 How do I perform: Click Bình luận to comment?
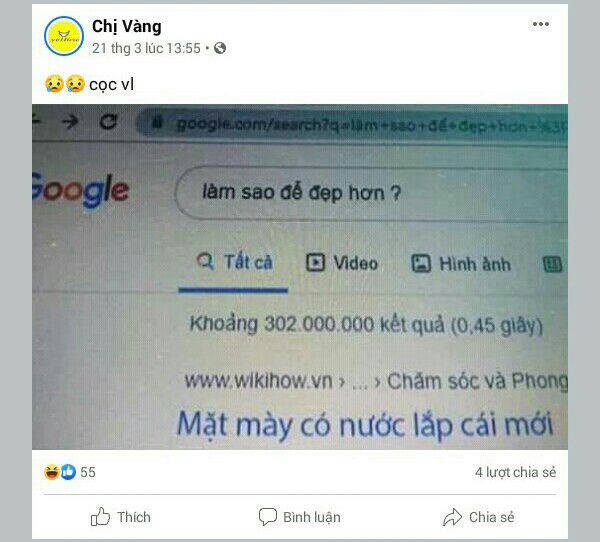pos(300,517)
